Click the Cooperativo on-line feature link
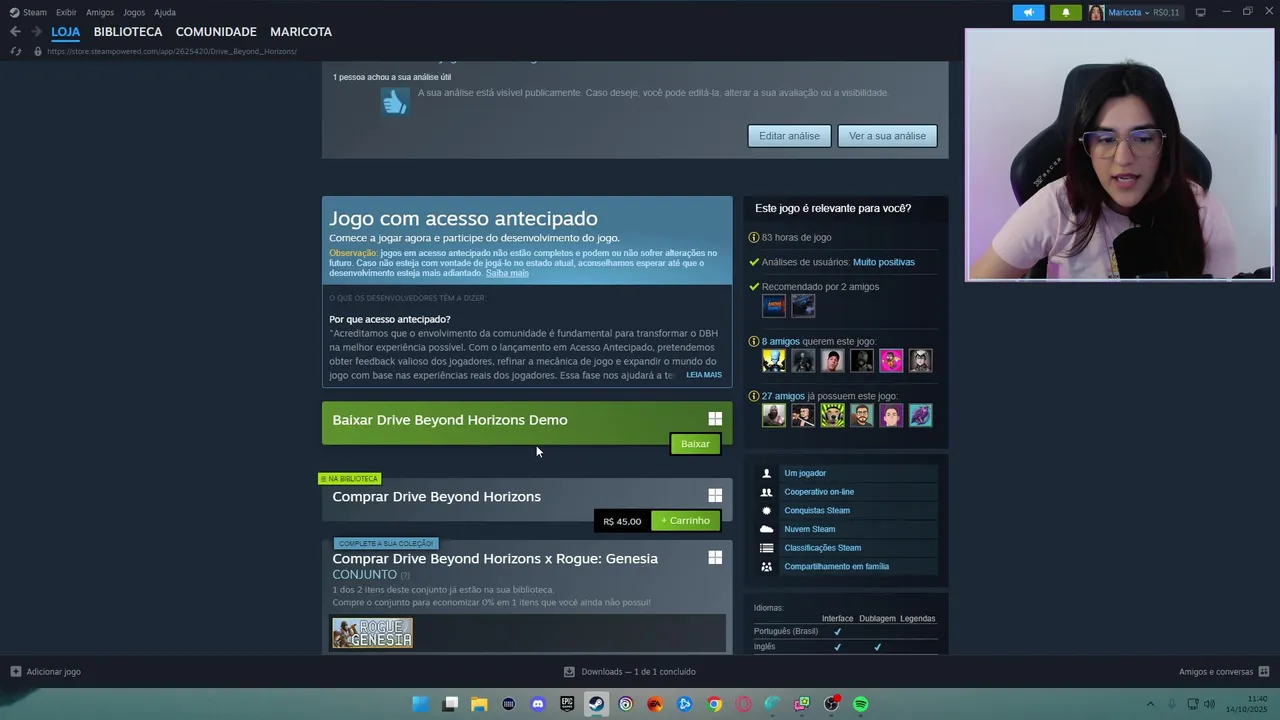The height and width of the screenshot is (720, 1280). [819, 492]
